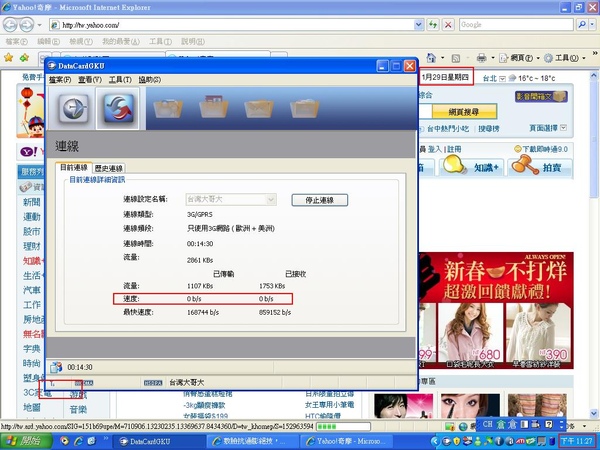Click the Google search input field
The height and width of the screenshot is (450, 600).
pyautogui.click(x=516, y=25)
